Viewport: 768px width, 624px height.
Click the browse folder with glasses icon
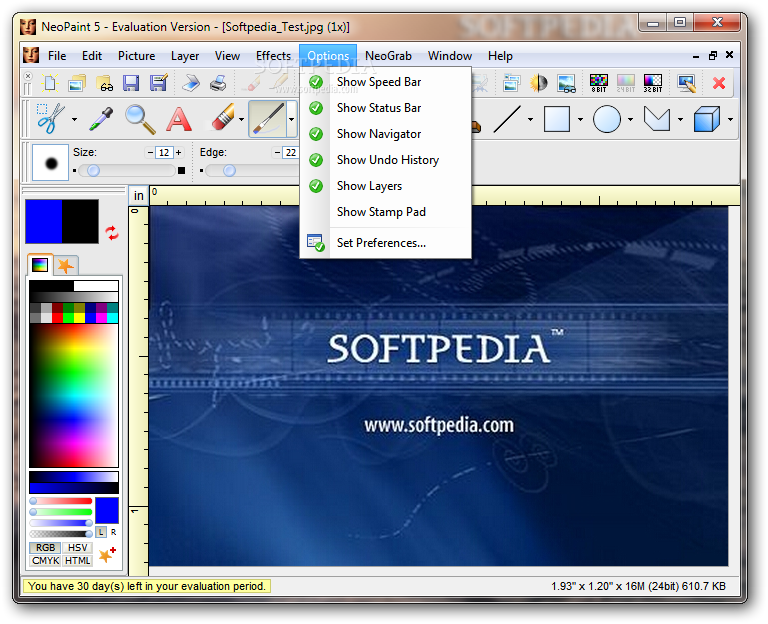click(x=104, y=83)
